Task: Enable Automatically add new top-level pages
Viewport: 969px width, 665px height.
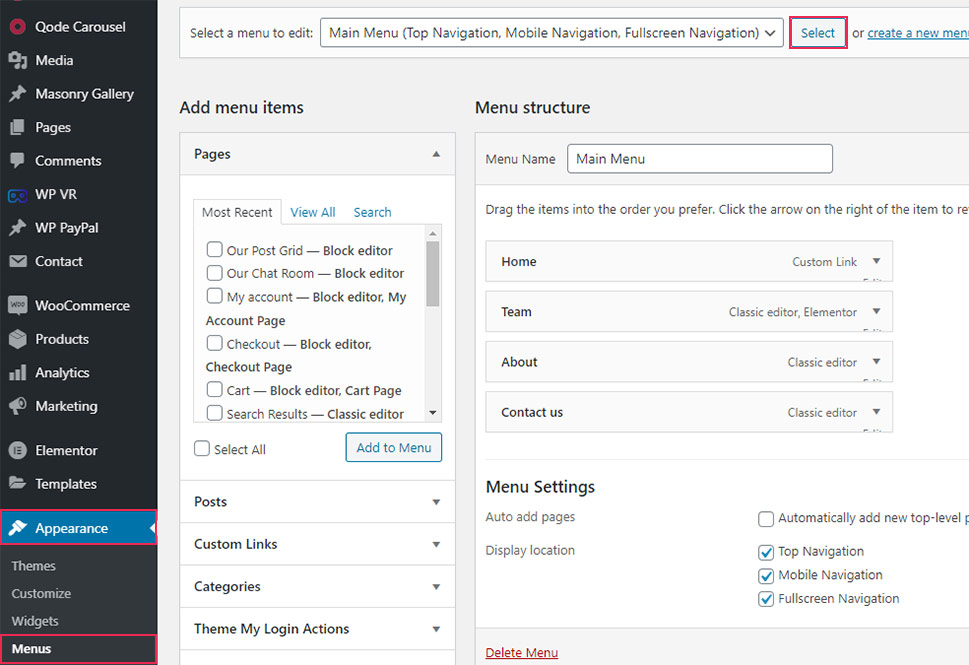Action: point(766,519)
